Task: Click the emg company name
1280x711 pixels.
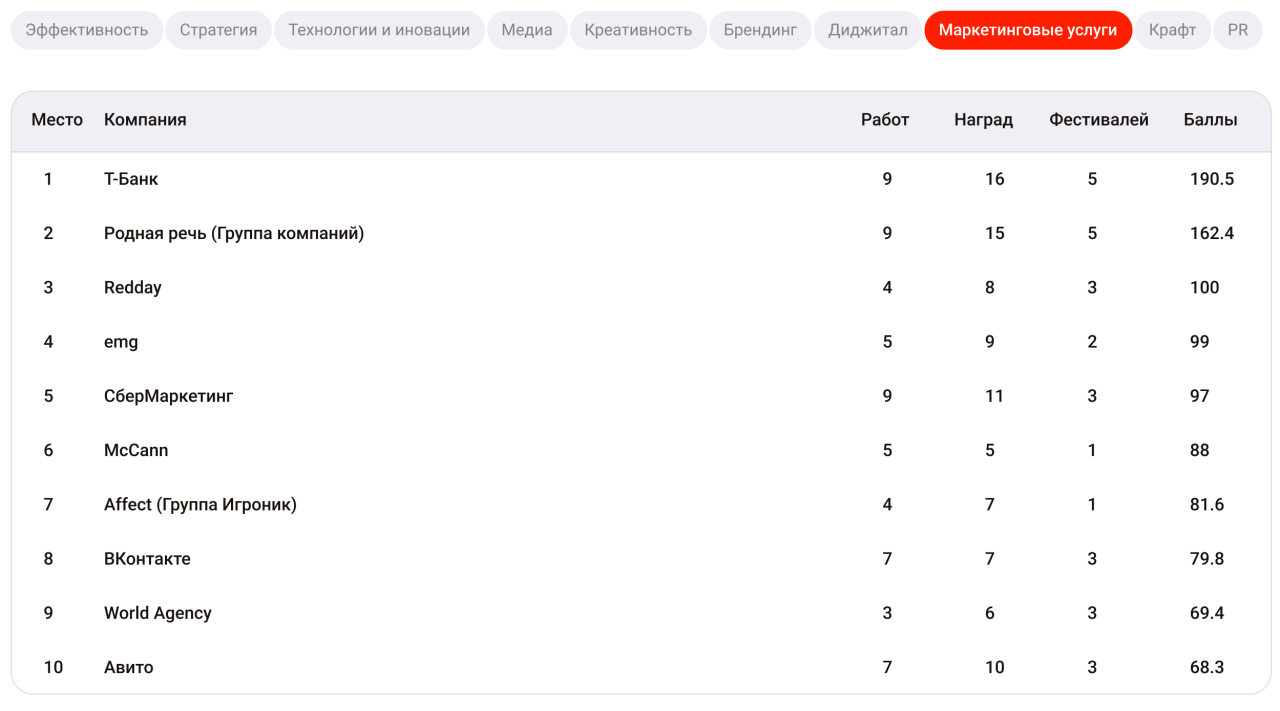Action: click(x=121, y=342)
